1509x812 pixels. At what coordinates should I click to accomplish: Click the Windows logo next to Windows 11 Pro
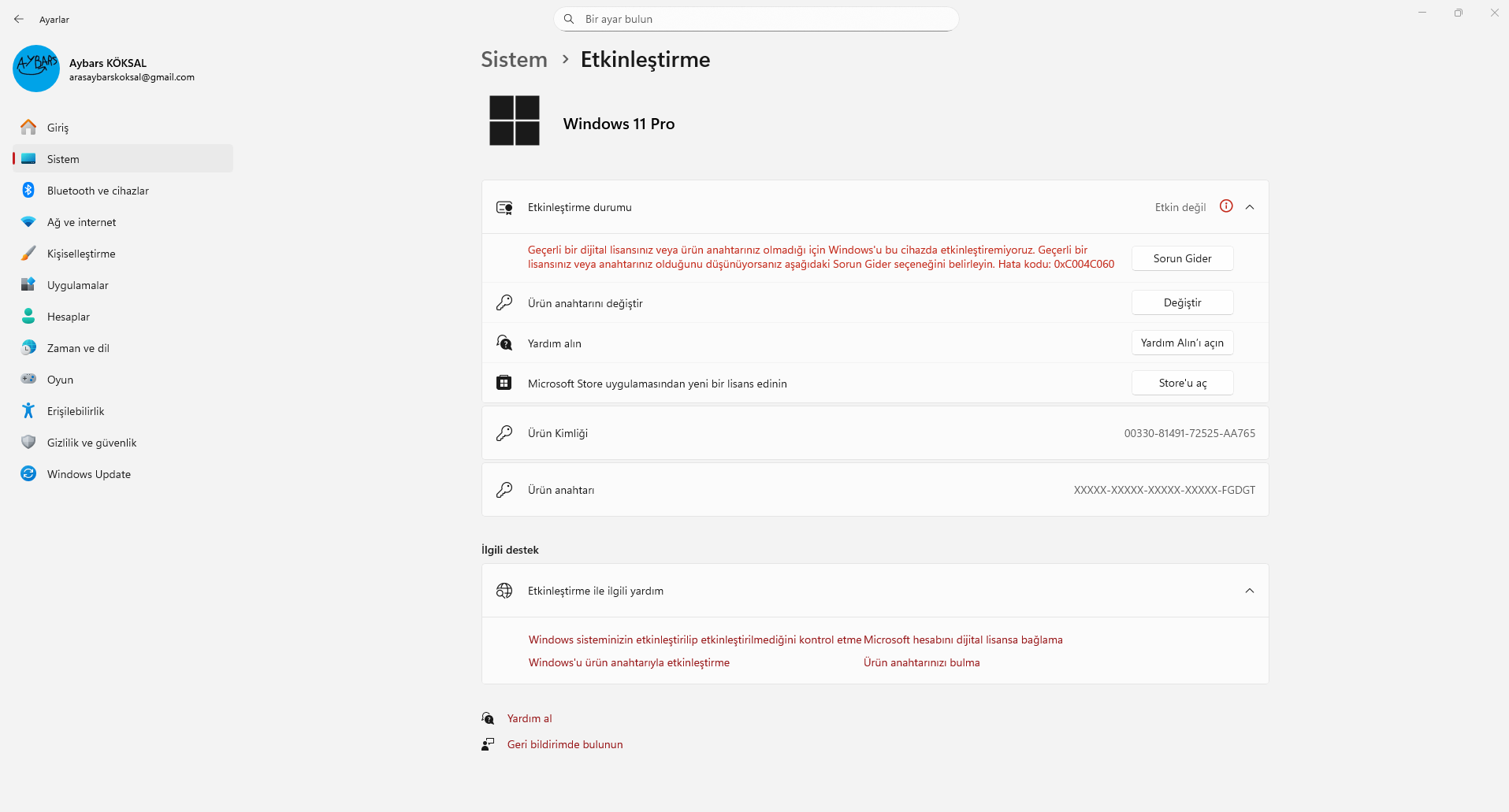(515, 121)
